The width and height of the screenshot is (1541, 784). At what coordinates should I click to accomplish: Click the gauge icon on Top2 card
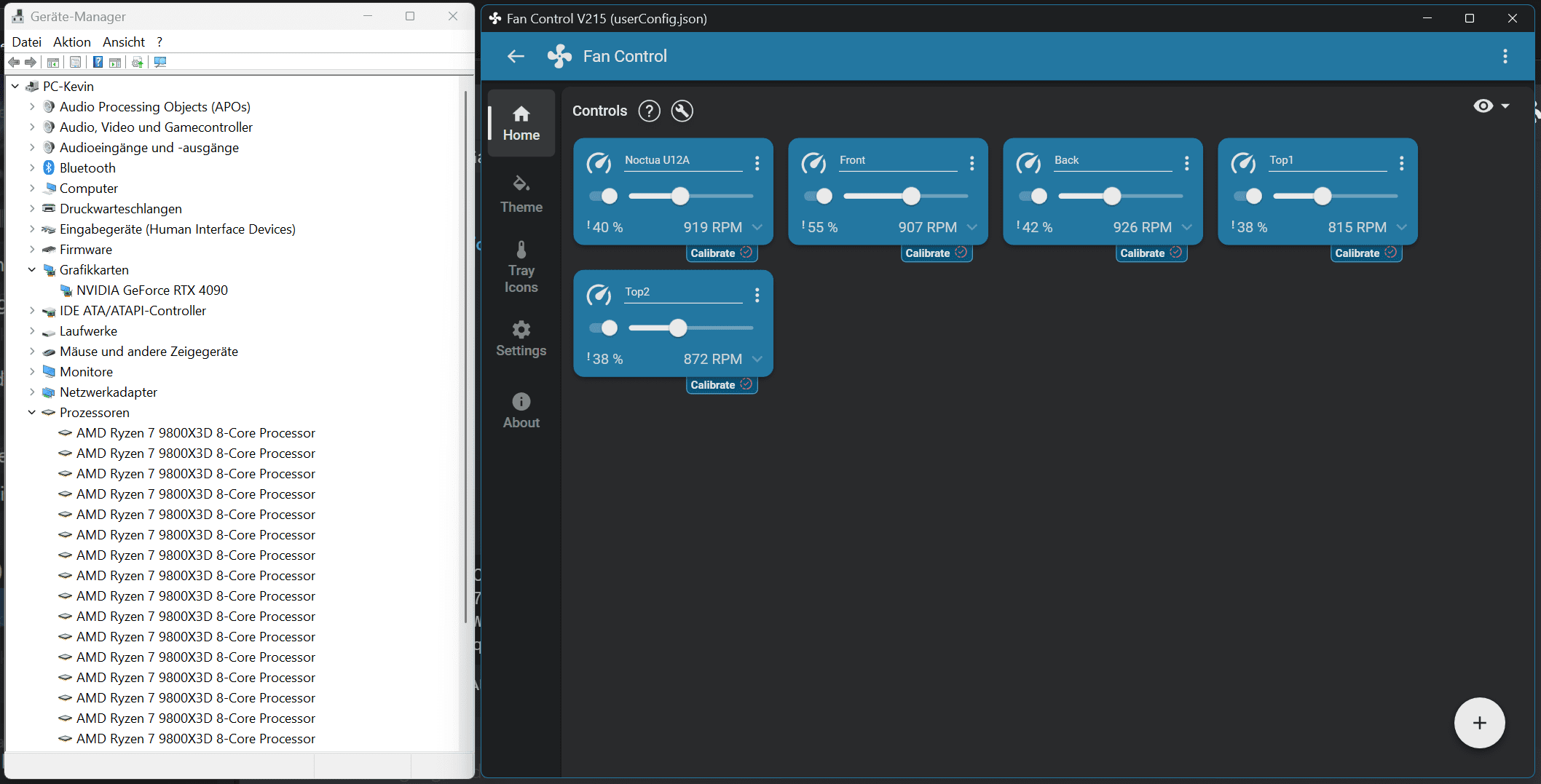point(599,295)
